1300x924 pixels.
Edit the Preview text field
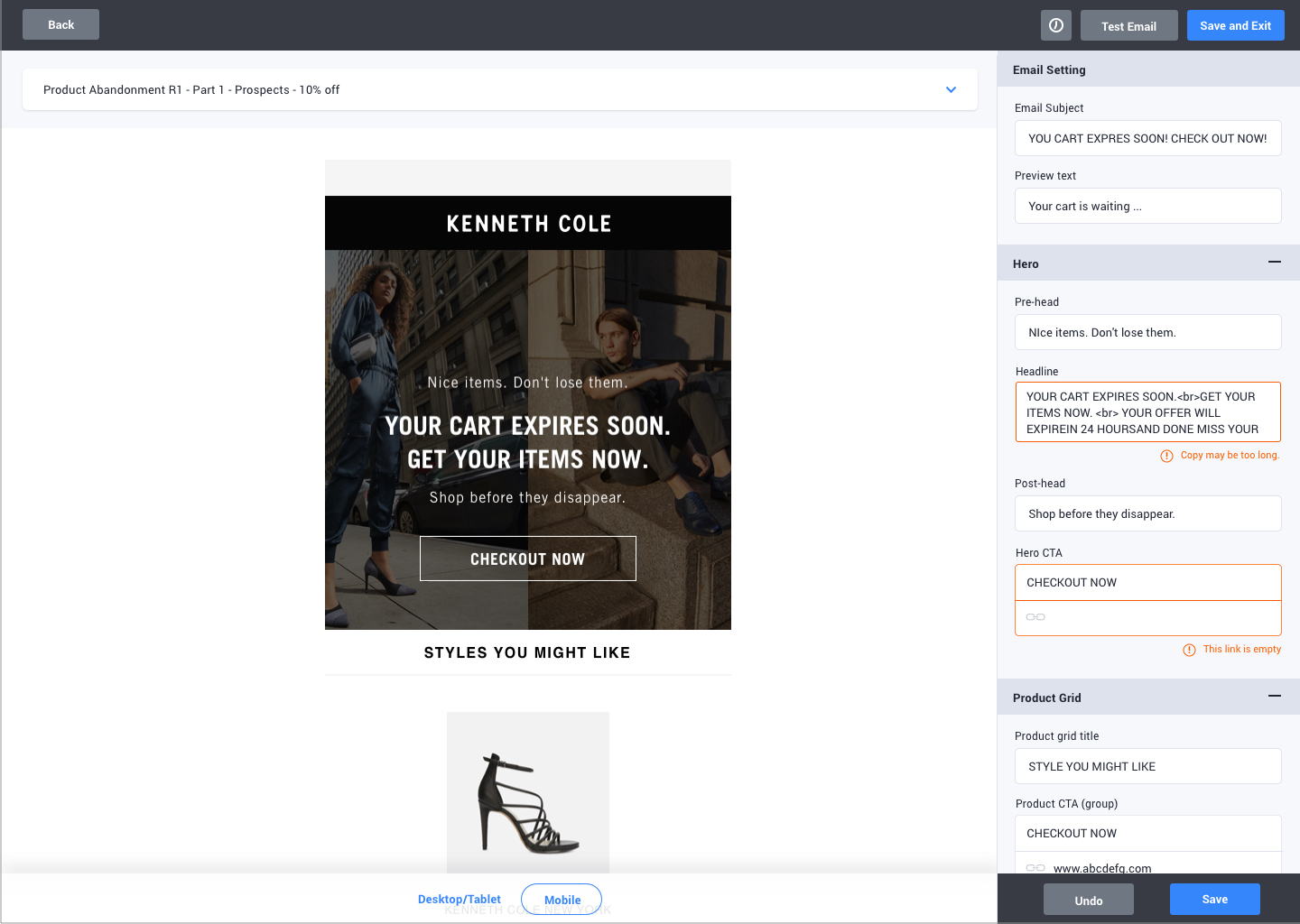(x=1148, y=206)
